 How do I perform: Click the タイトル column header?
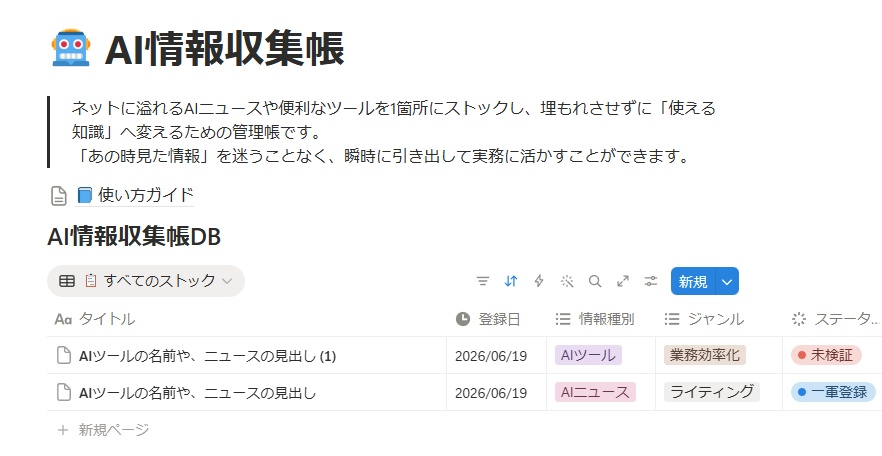(246, 319)
